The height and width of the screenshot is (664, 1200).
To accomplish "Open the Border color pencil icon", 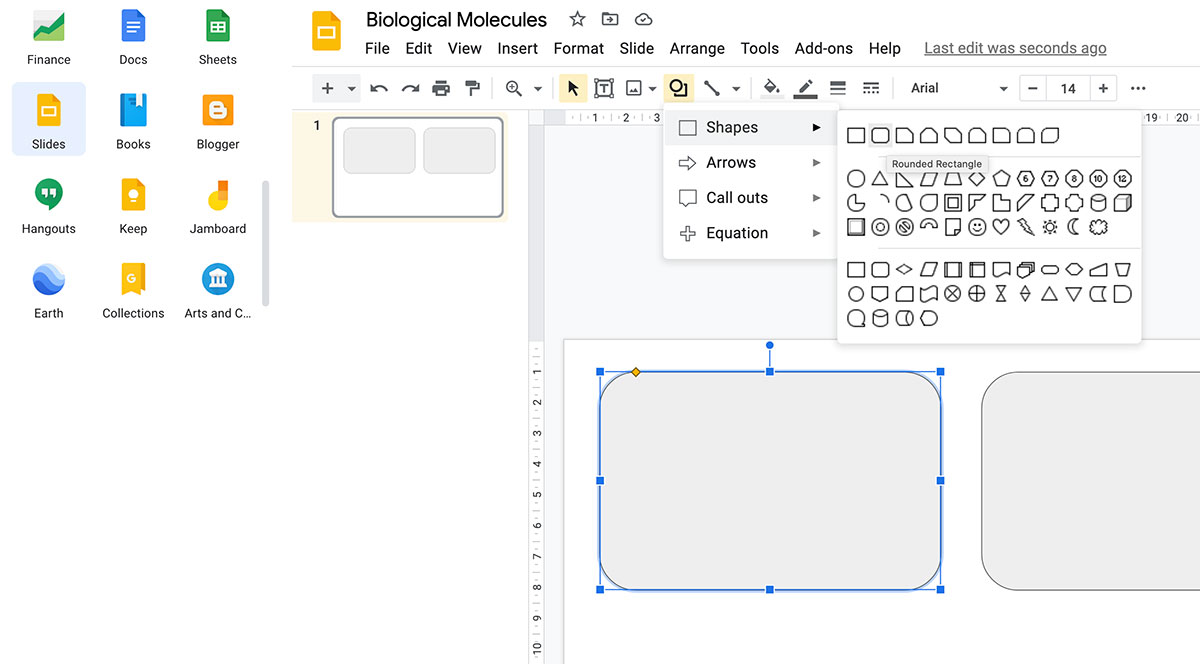I will [x=804, y=88].
